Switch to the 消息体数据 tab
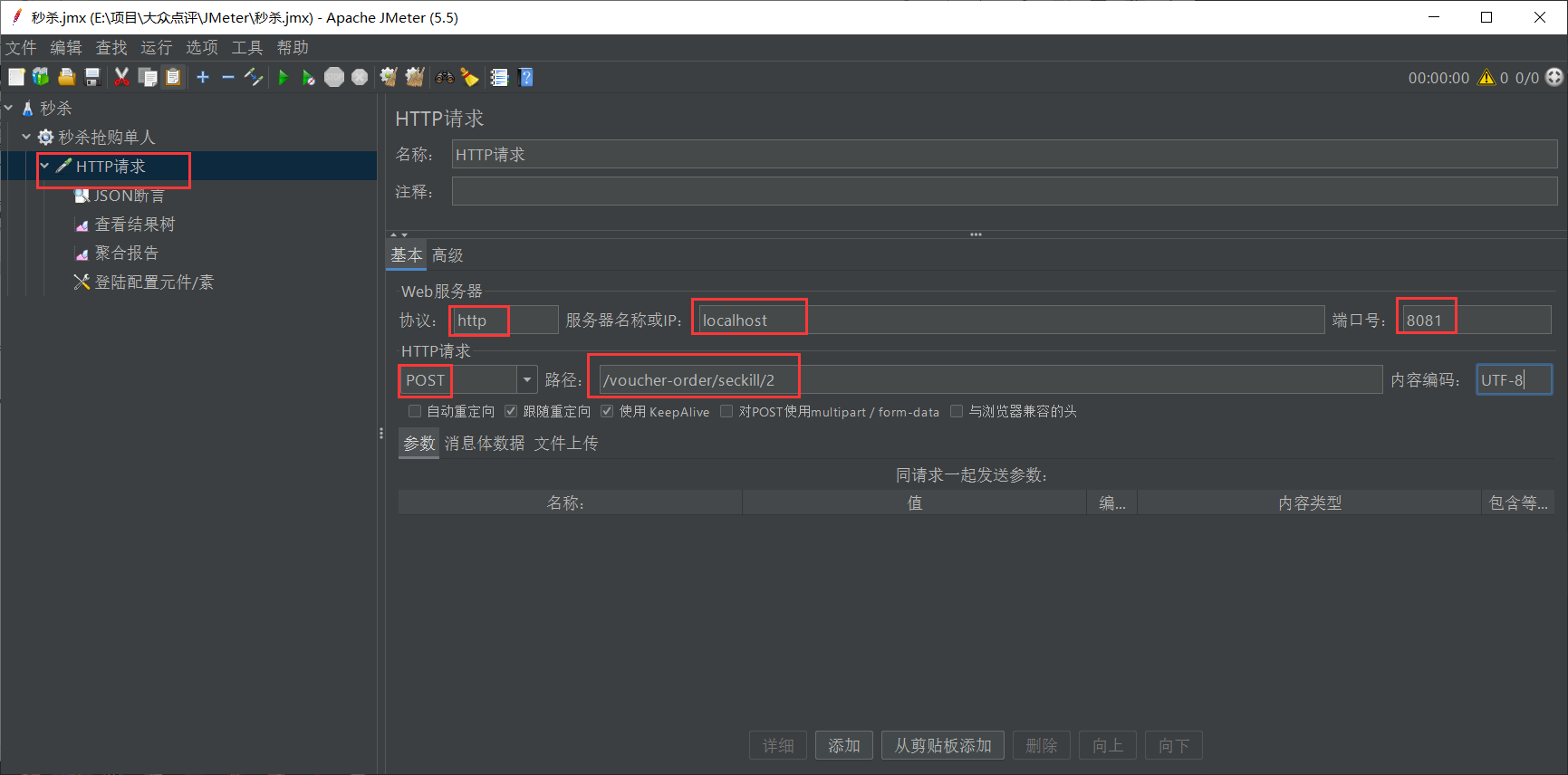The image size is (1568, 775). point(484,444)
